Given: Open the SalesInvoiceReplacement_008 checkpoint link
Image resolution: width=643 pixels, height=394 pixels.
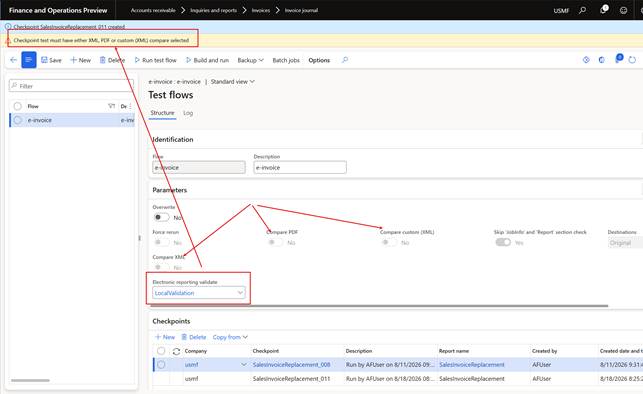Looking at the screenshot, I should pyautogui.click(x=291, y=364).
